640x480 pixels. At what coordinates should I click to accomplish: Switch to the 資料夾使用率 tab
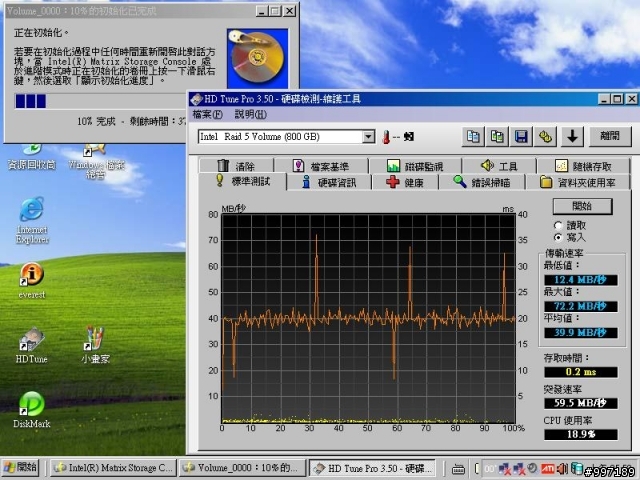(578, 182)
